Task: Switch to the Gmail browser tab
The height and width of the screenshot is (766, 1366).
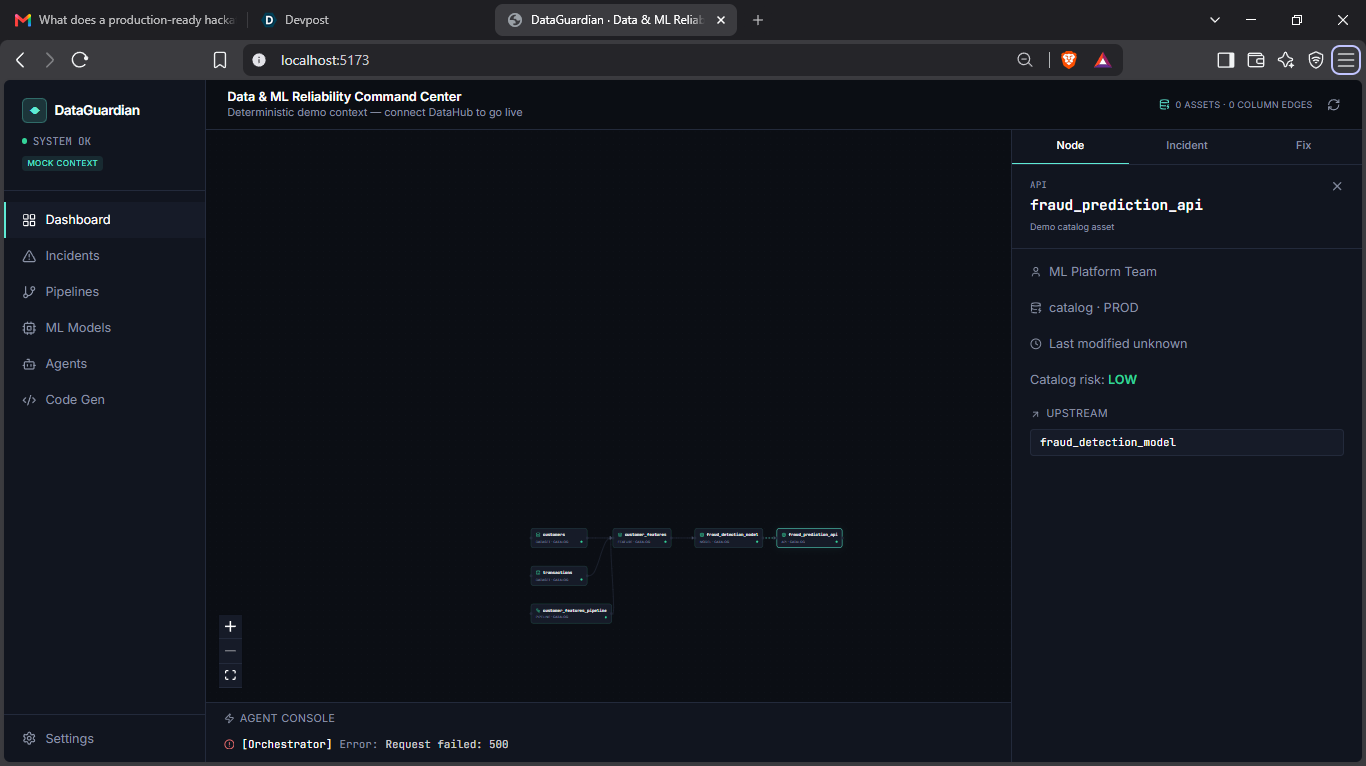Action: pos(123,20)
